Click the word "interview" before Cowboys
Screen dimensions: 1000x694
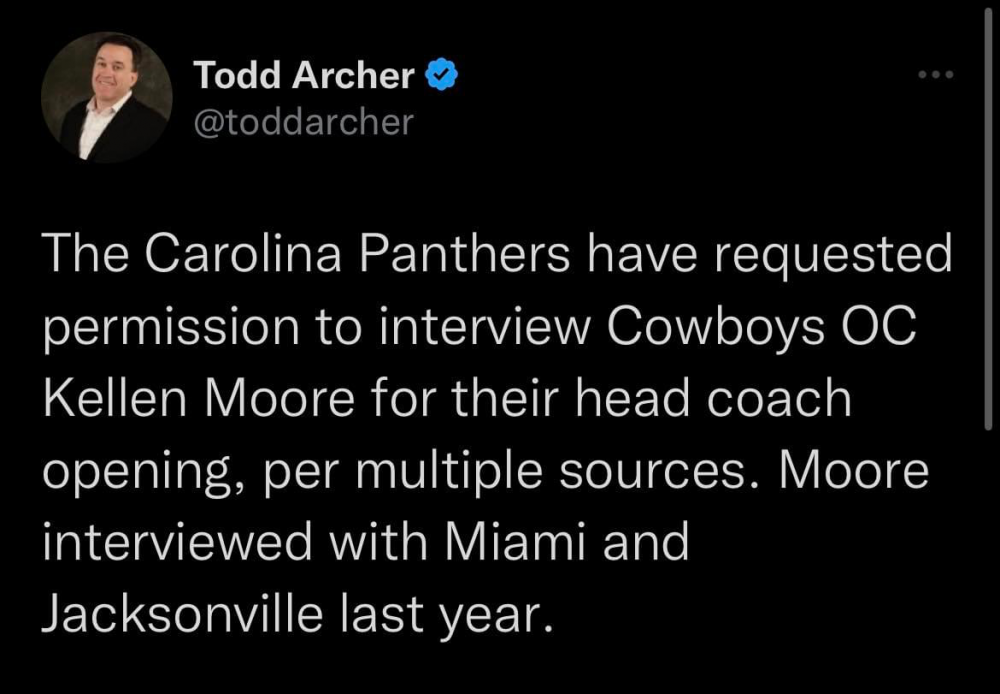click(x=490, y=328)
